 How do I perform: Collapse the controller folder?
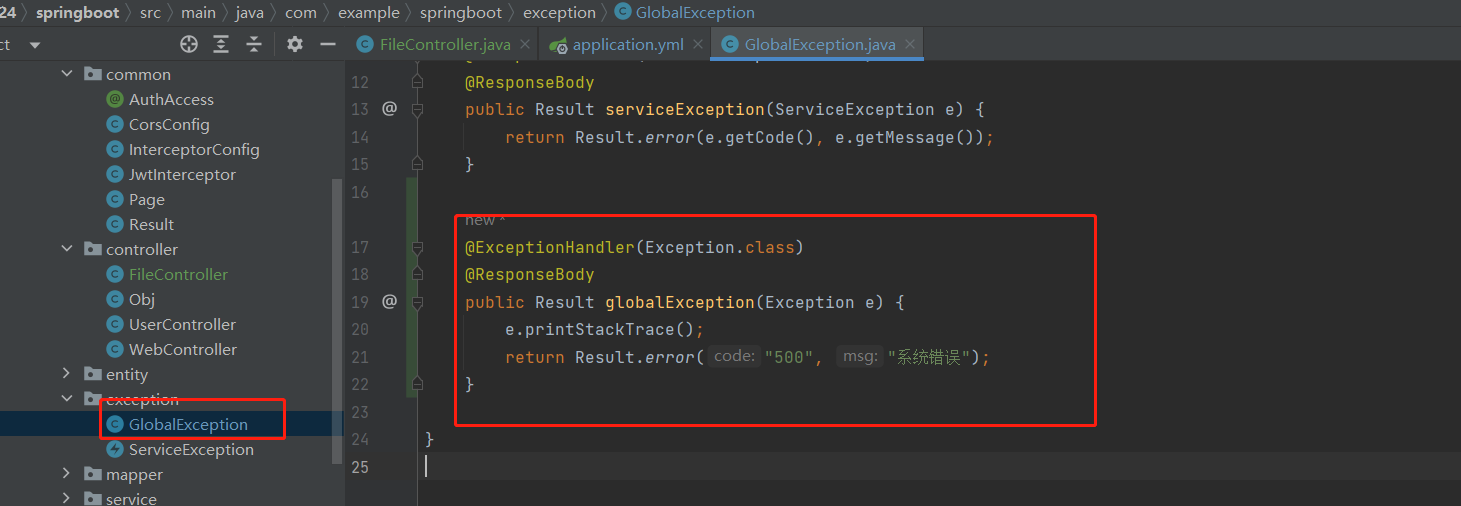pos(67,249)
